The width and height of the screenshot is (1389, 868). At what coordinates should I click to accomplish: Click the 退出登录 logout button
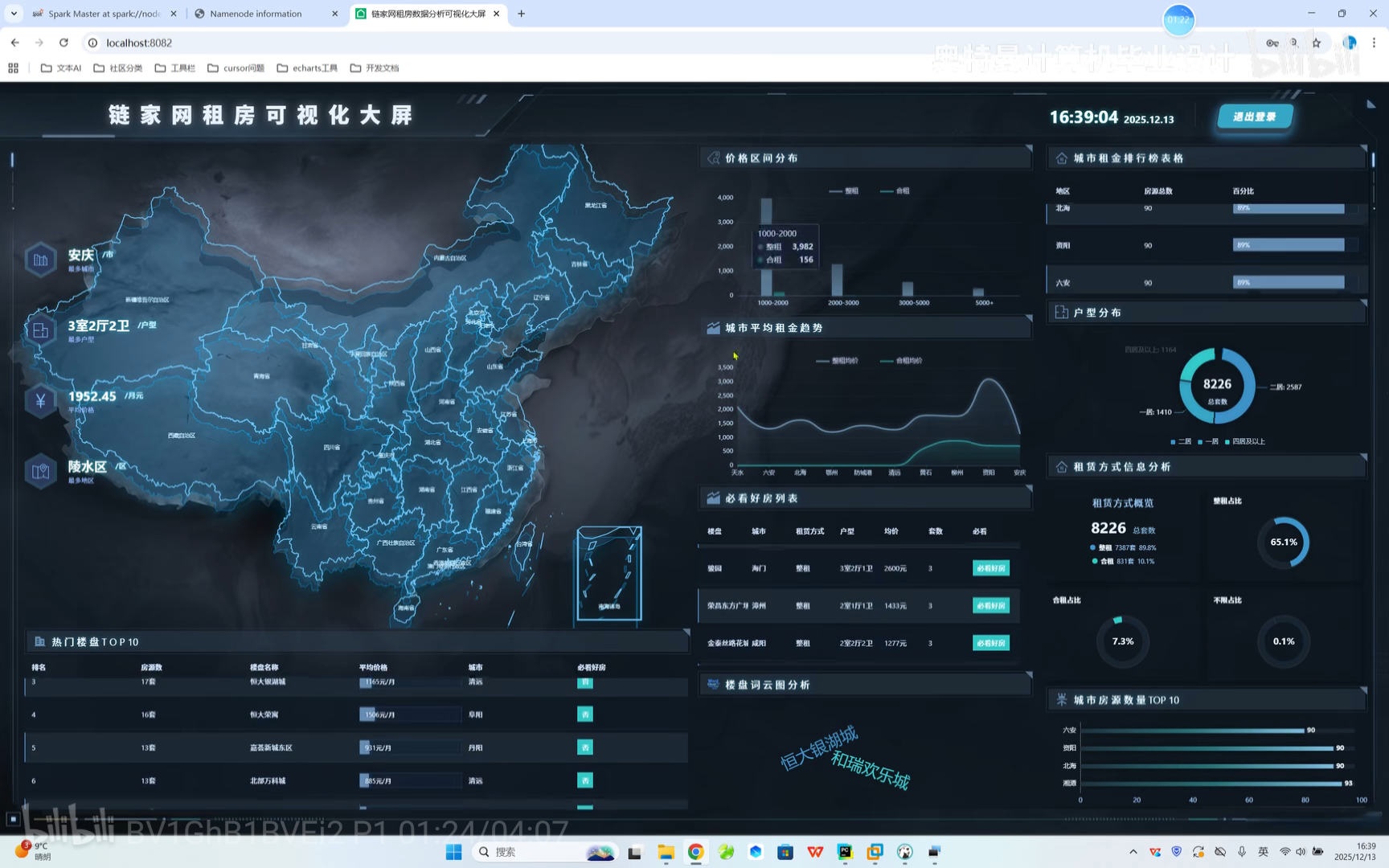click(1254, 117)
